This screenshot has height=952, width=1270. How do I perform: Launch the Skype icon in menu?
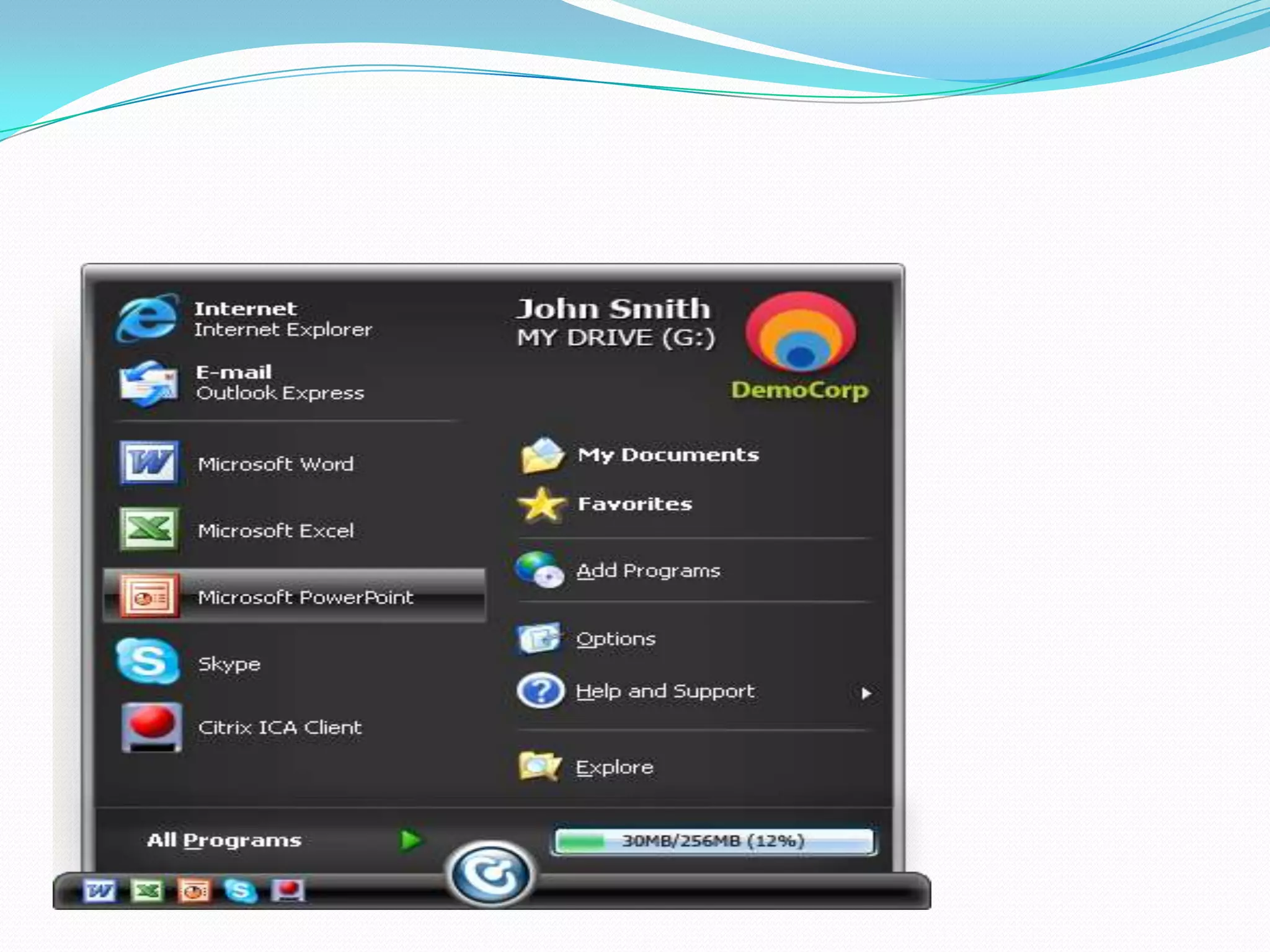[x=147, y=661]
